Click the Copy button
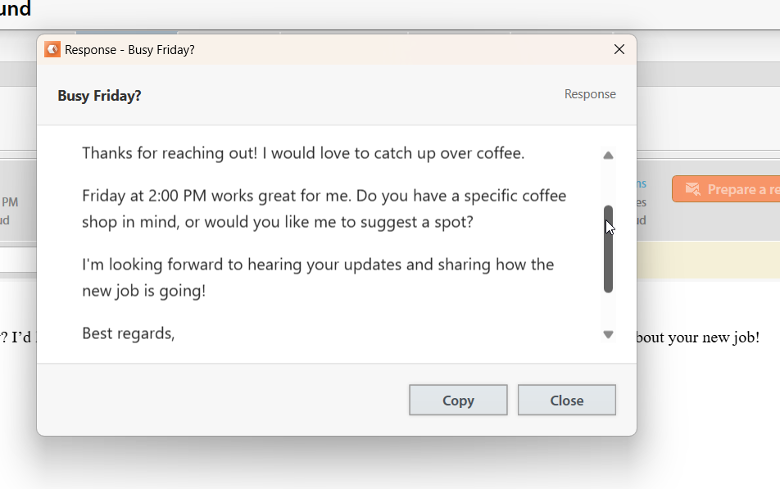This screenshot has width=780, height=490. [458, 400]
